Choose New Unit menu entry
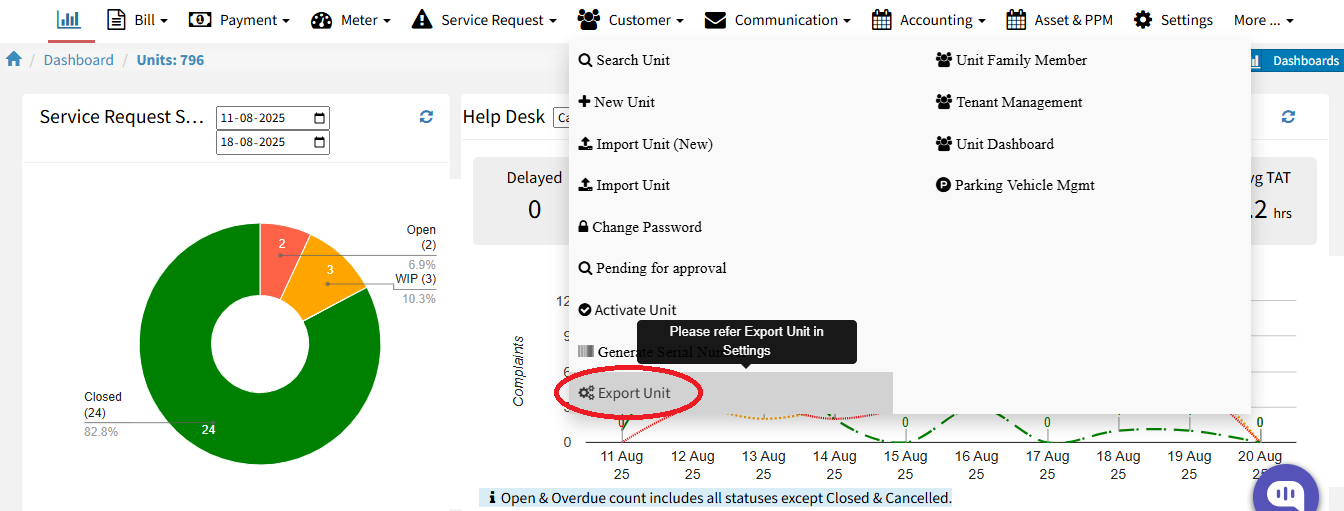 coord(617,102)
